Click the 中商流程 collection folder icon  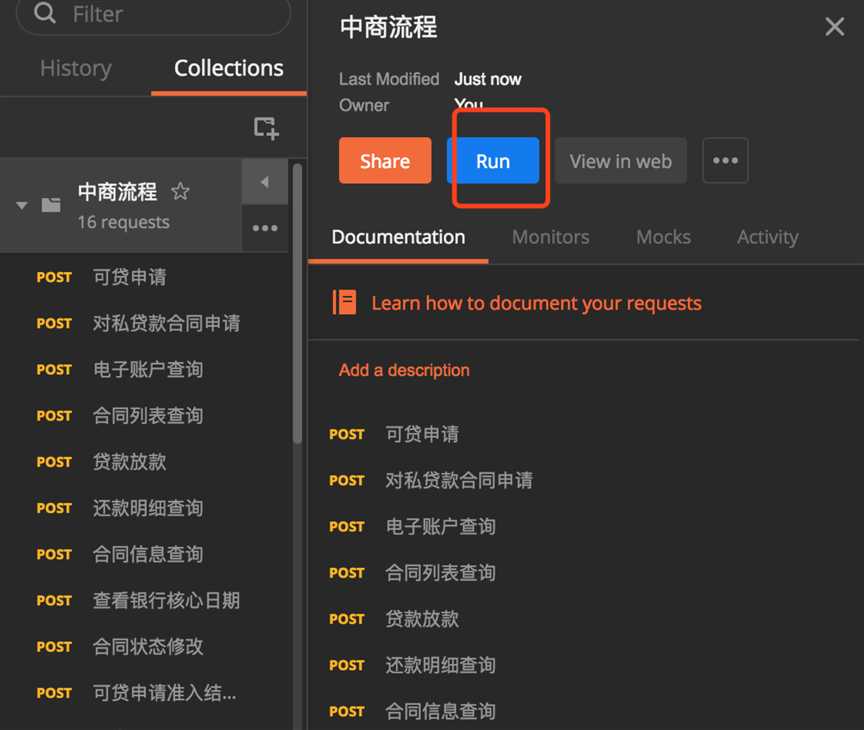(51, 205)
